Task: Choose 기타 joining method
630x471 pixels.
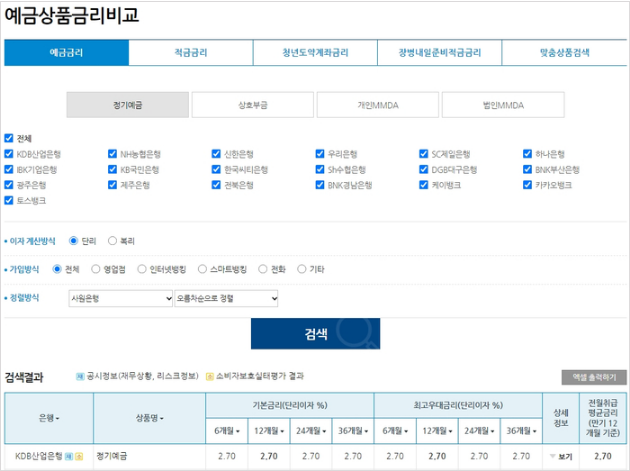Action: coord(302,269)
